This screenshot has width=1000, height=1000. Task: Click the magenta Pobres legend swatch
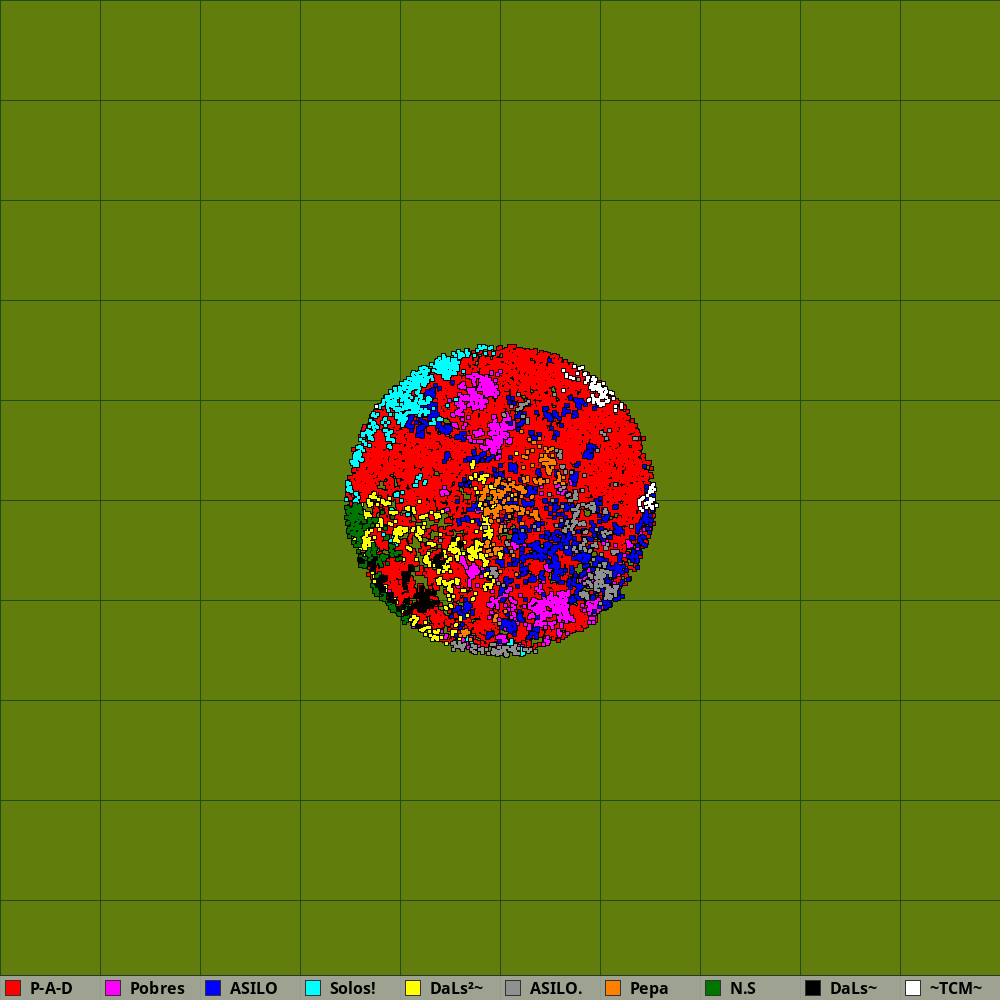(113, 988)
